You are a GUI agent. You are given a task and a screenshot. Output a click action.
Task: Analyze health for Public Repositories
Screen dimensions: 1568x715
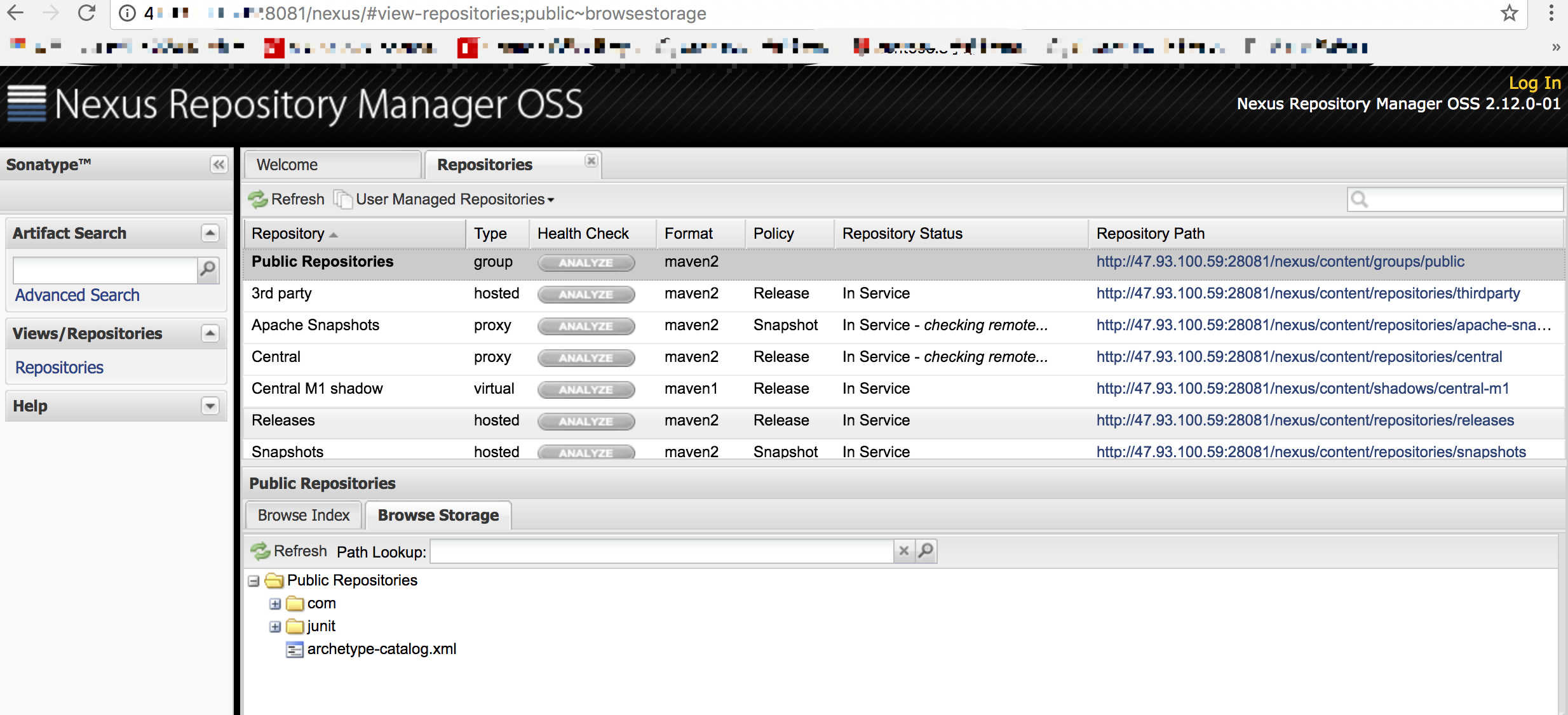pyautogui.click(x=586, y=263)
